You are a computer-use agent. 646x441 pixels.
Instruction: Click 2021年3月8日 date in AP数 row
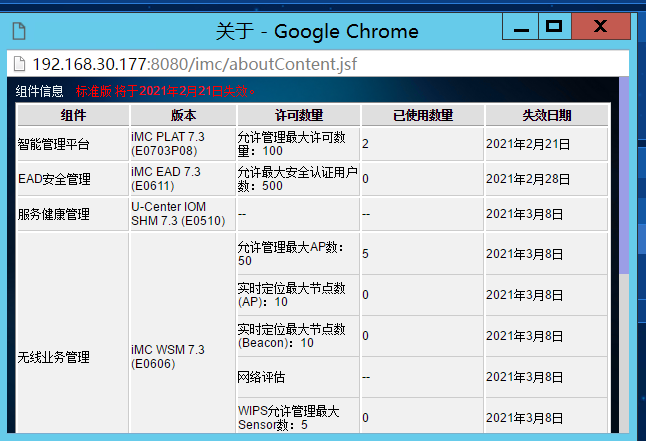click(547, 253)
